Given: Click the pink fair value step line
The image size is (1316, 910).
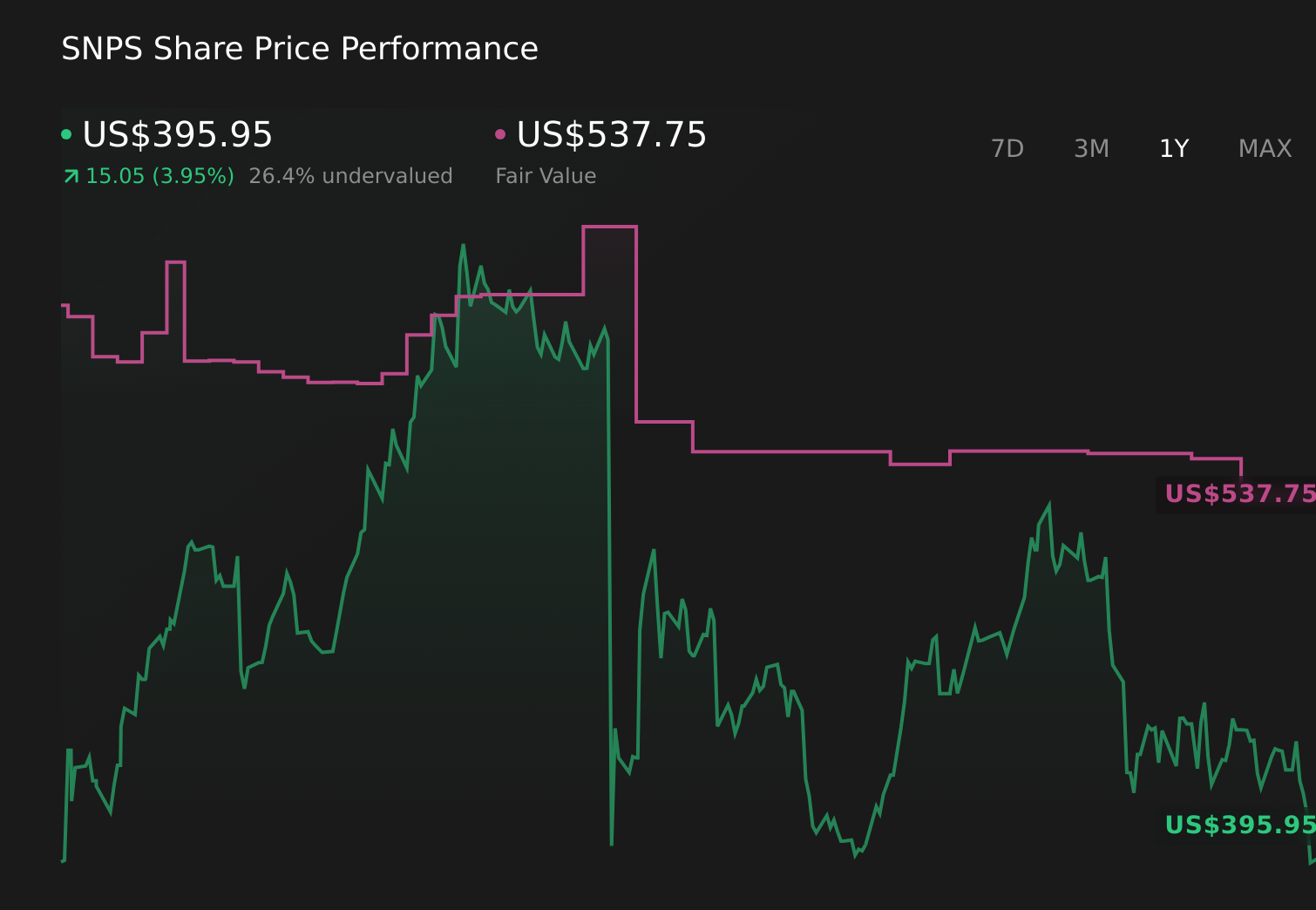Looking at the screenshot, I should coord(784,453).
